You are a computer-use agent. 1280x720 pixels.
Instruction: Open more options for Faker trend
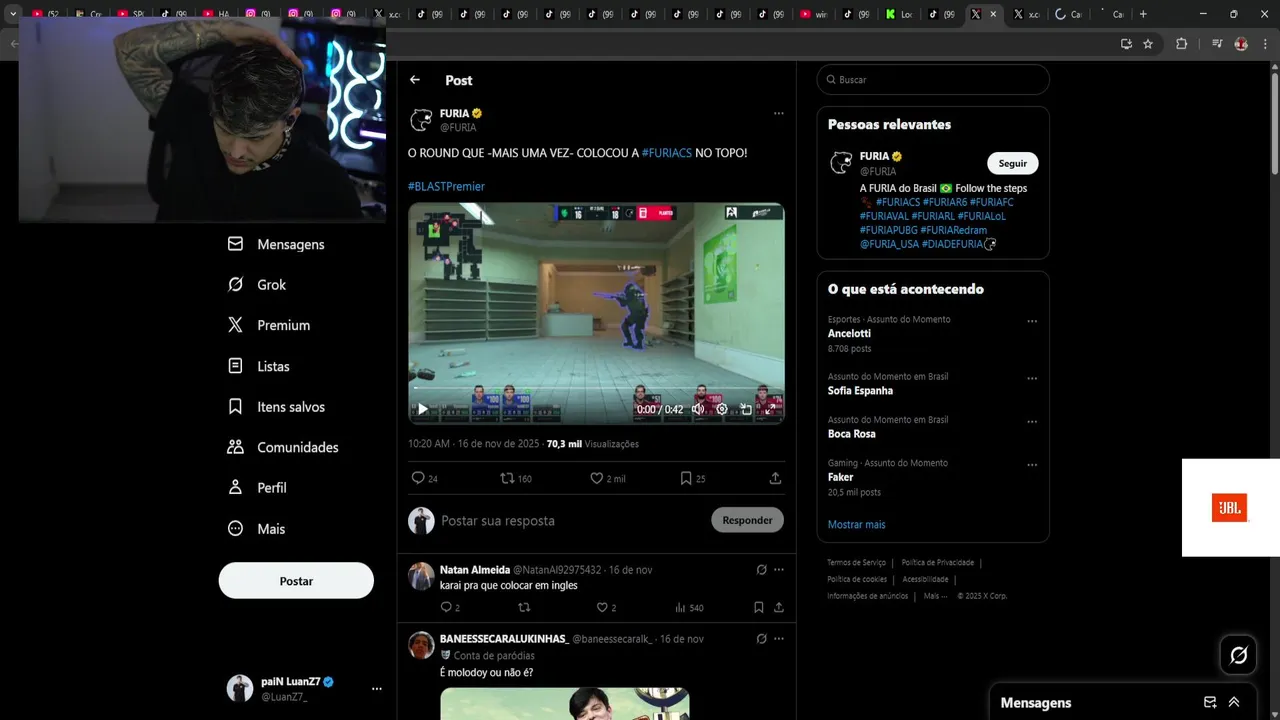1032,465
